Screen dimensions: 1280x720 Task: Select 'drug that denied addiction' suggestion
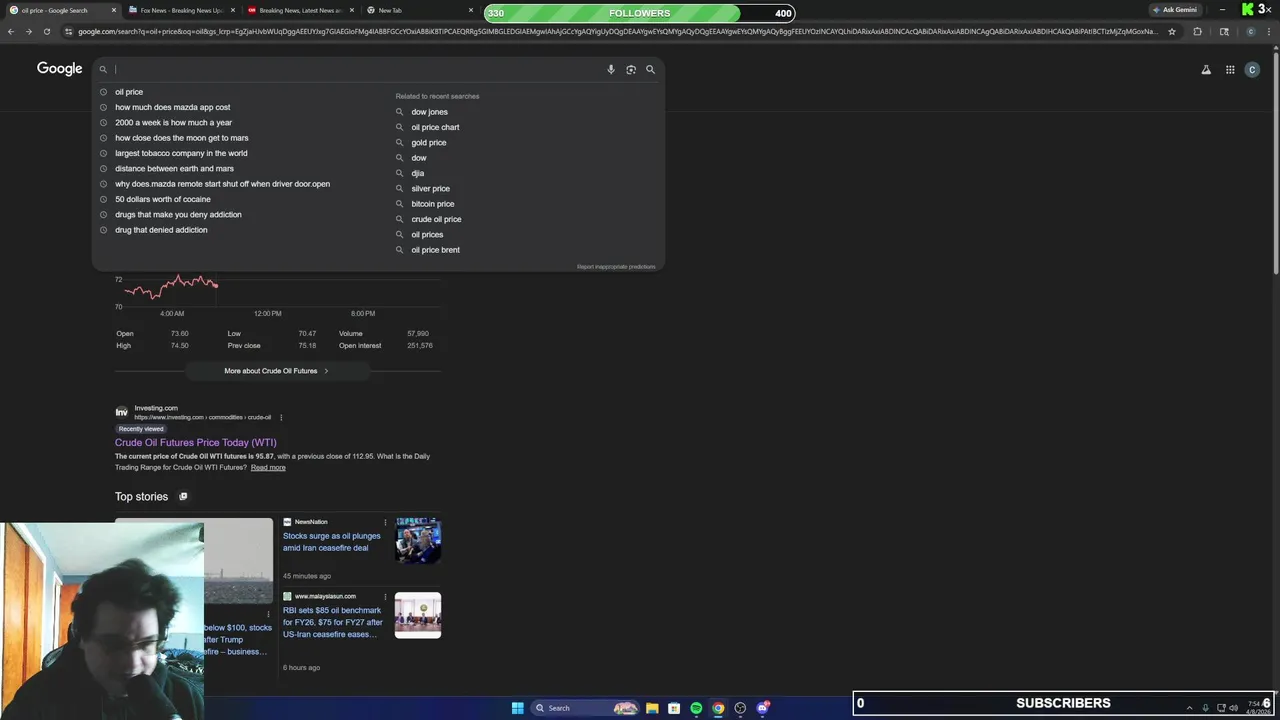click(161, 230)
